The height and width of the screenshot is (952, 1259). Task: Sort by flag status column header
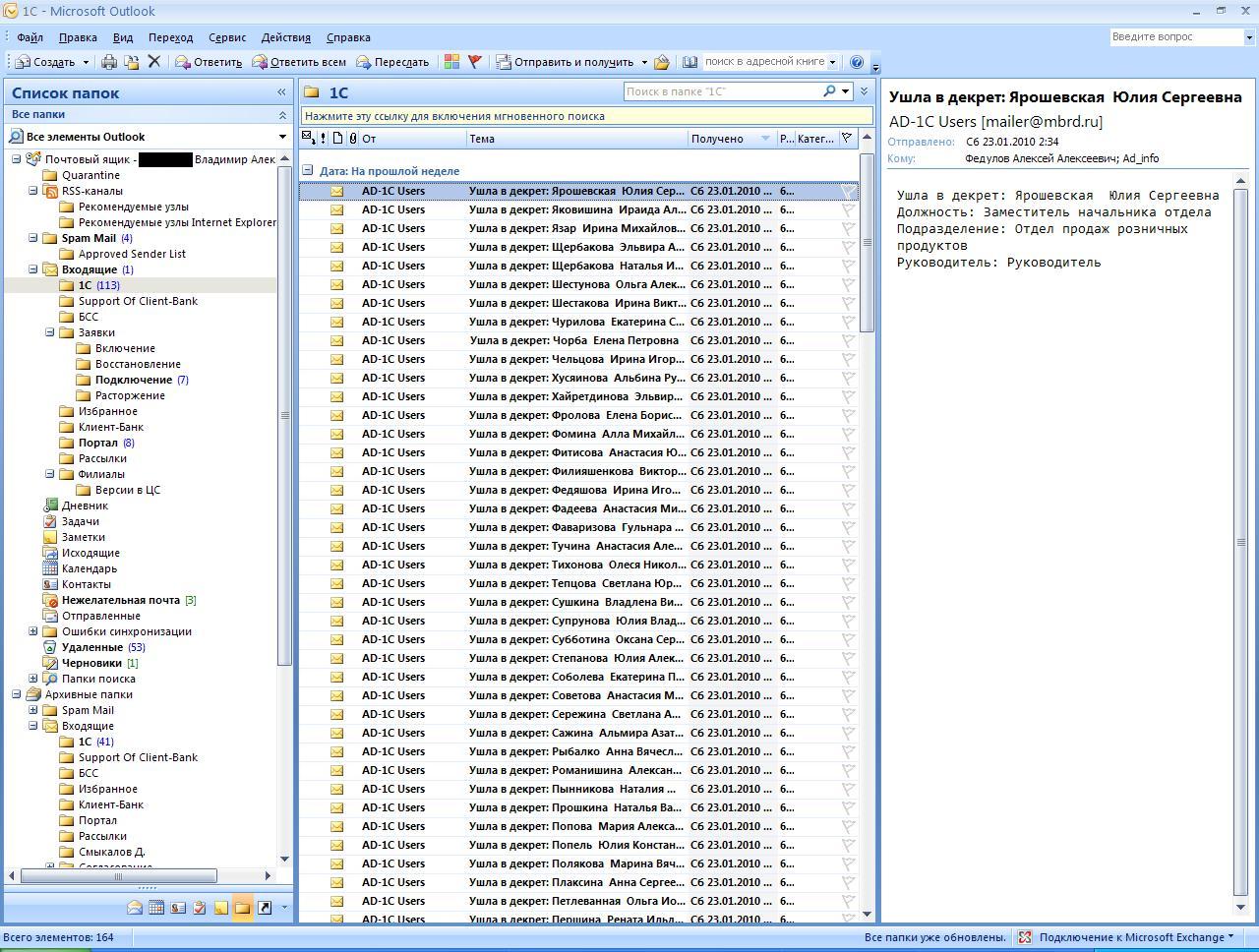click(847, 139)
